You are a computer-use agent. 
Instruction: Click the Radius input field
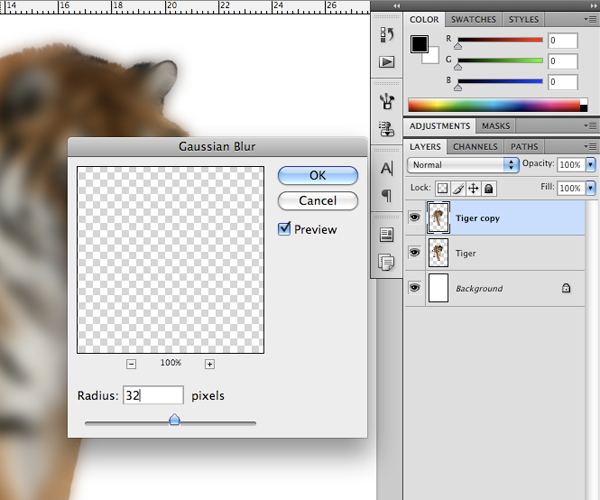(x=153, y=395)
